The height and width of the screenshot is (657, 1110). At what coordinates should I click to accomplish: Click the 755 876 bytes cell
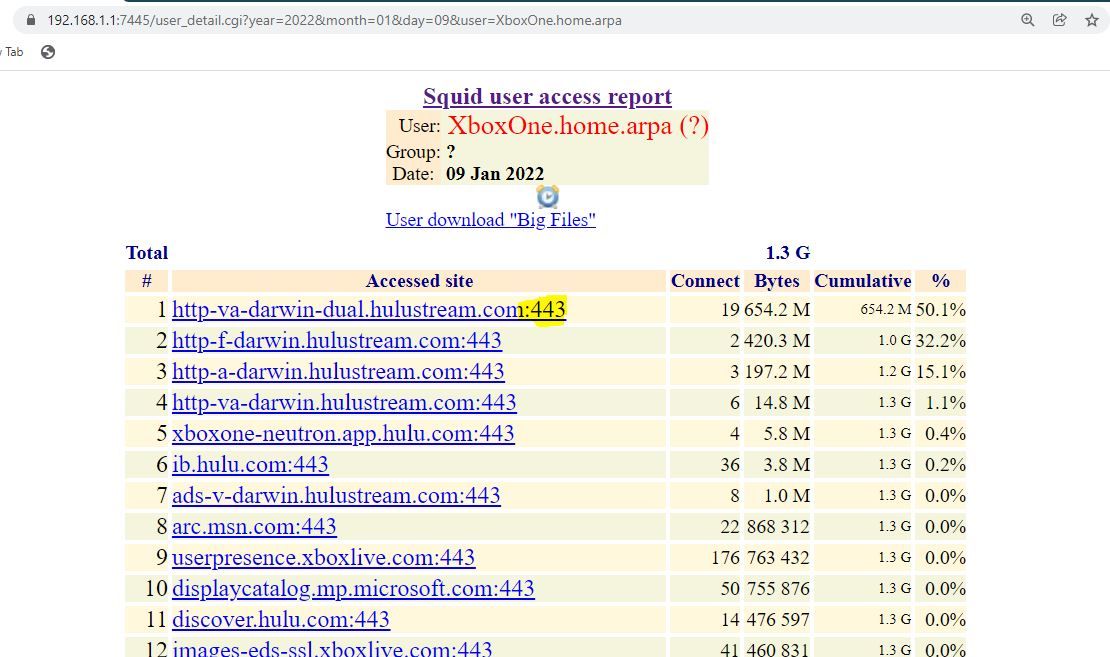778,589
